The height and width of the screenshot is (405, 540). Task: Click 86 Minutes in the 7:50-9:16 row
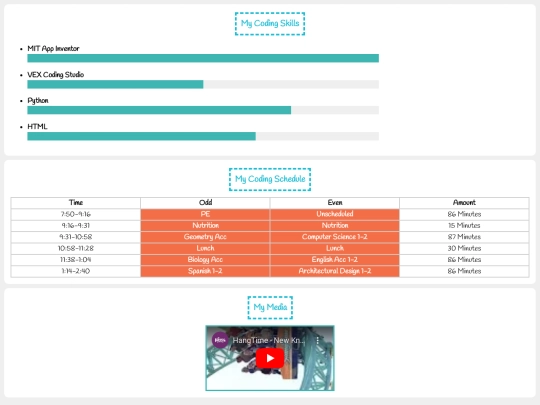(x=464, y=214)
